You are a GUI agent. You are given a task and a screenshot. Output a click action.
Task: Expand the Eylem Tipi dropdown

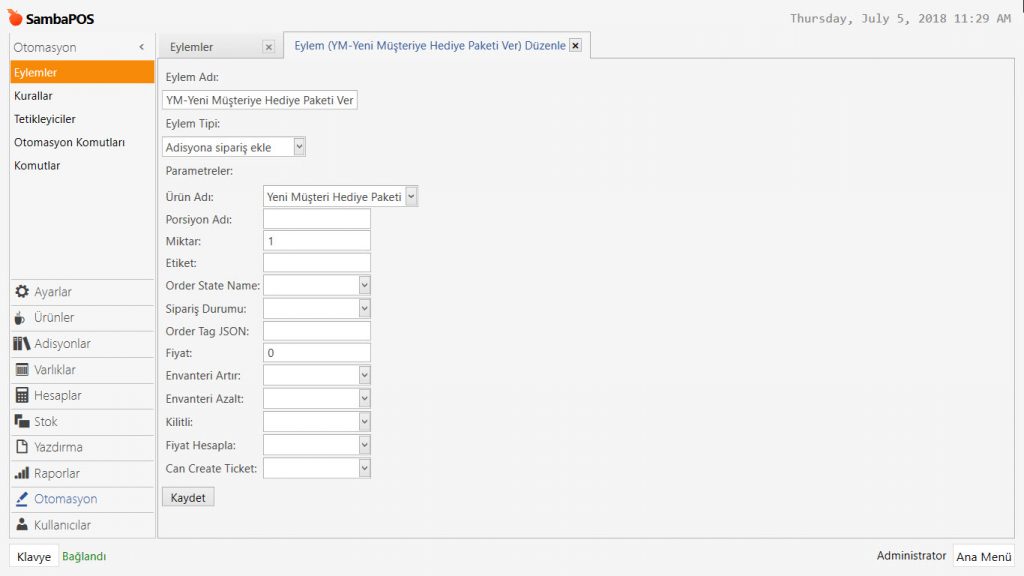pos(299,147)
